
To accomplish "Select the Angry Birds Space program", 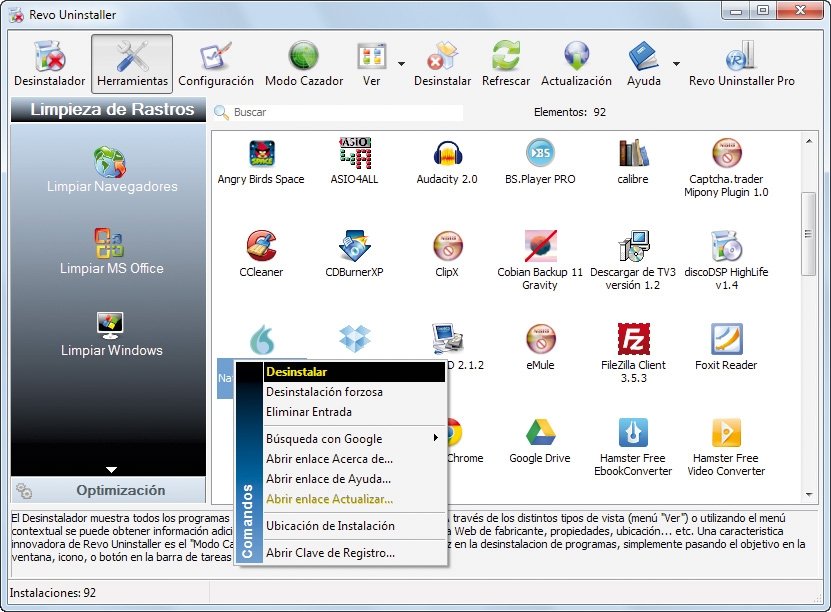I will coord(261,162).
